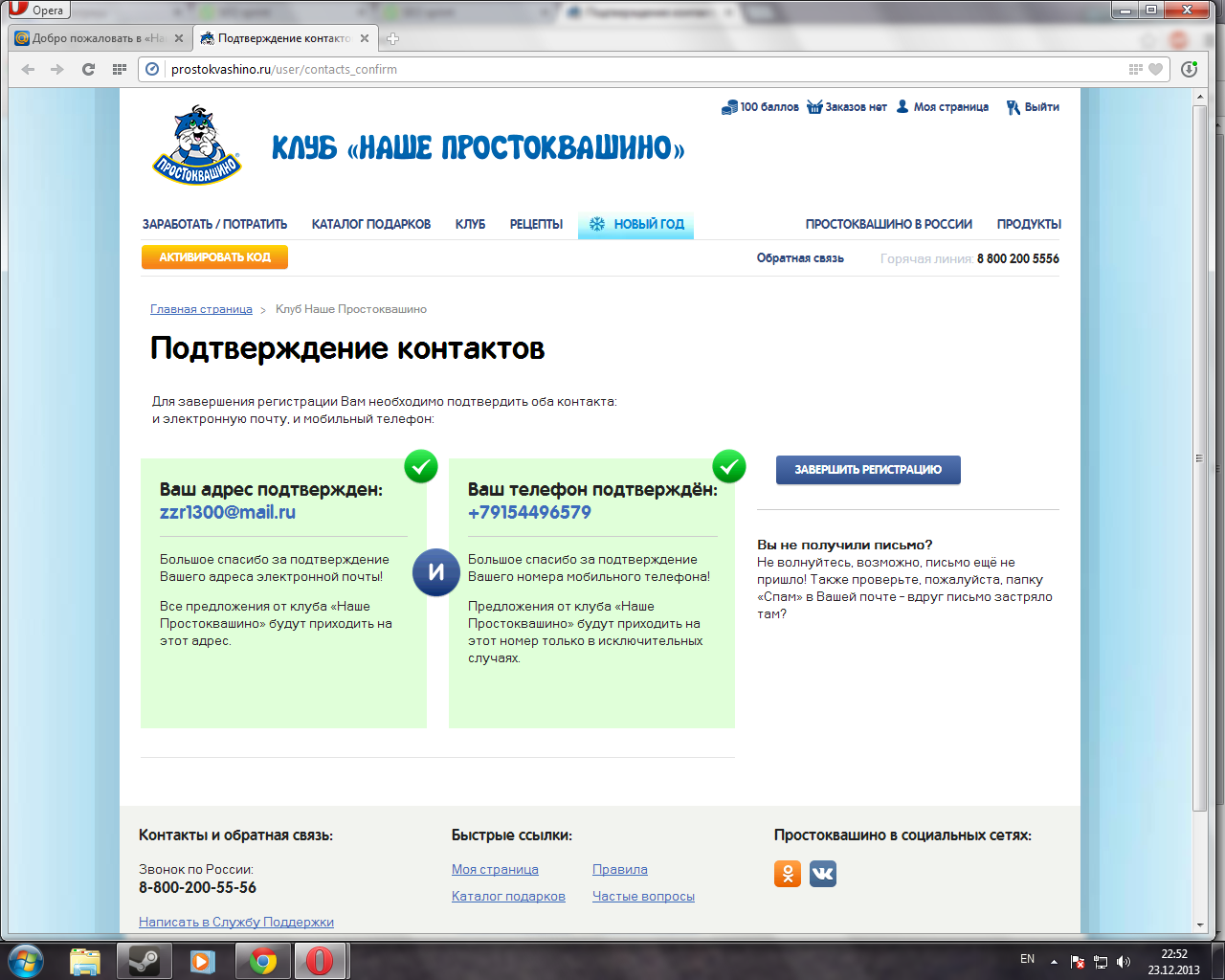Click the email zzr1300@mail.ru
This screenshot has width=1225, height=980.
point(228,512)
